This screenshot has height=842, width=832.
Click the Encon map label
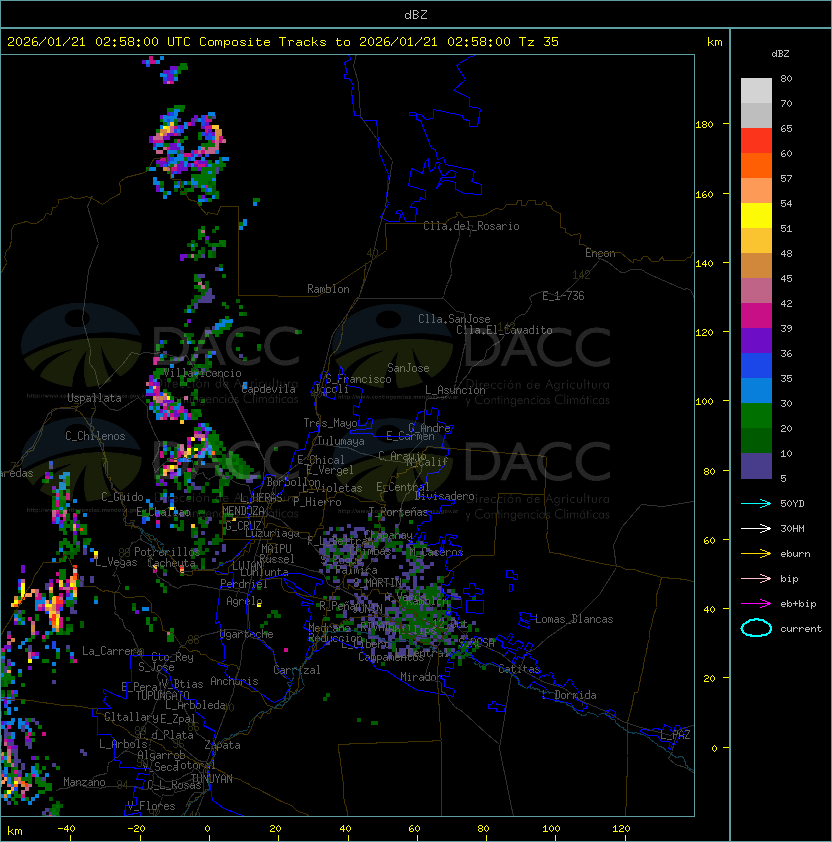(x=600, y=253)
